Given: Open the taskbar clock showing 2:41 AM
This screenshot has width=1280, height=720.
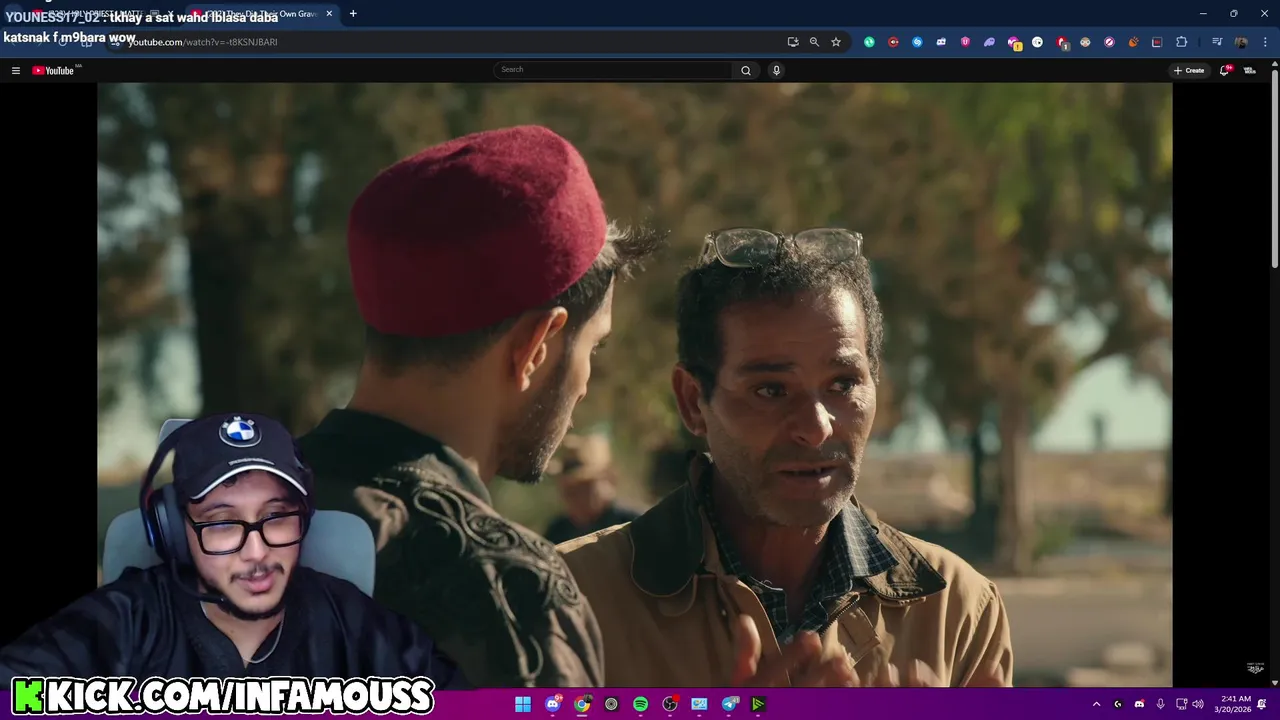Looking at the screenshot, I should click(x=1232, y=704).
